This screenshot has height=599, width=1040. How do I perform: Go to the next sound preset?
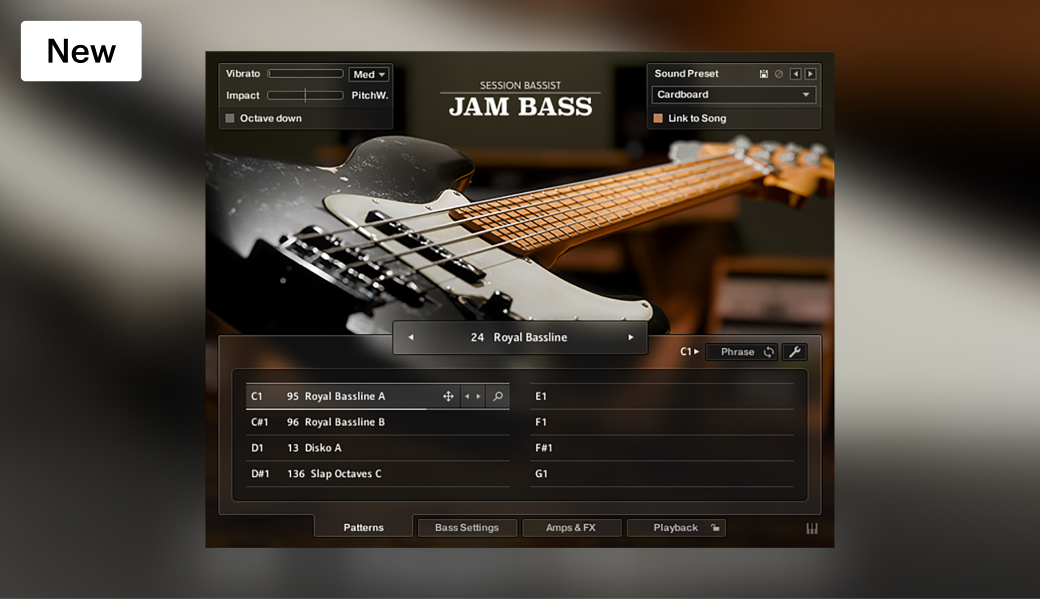[x=810, y=74]
